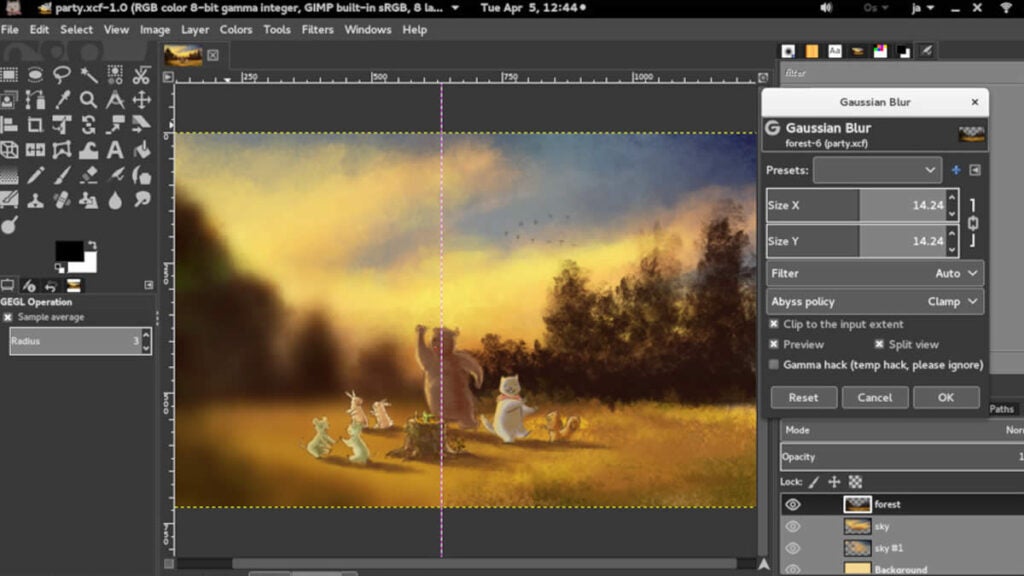Screen dimensions: 1024x576
Task: Select the Scissors Select tool
Action: (141, 75)
